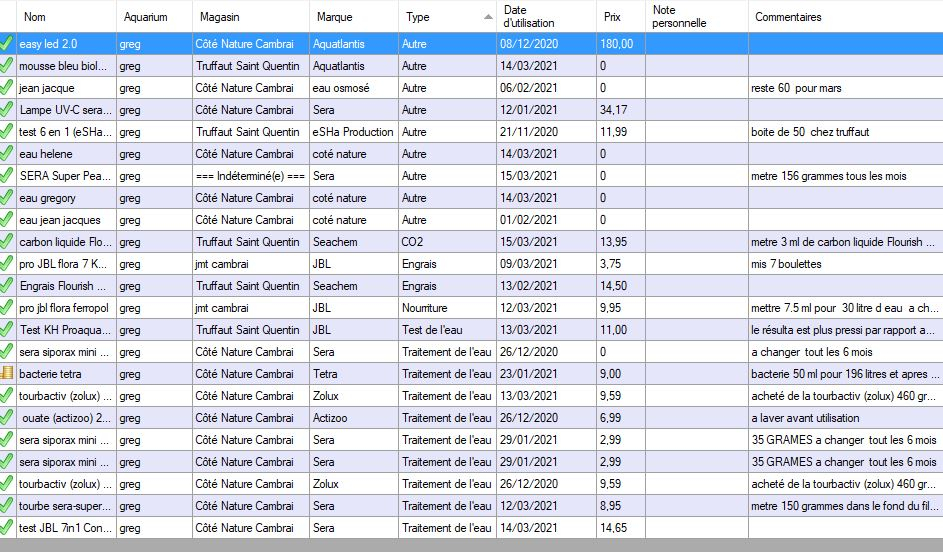Sort by the Date d'utilisation column header
The height and width of the screenshot is (552, 943).
point(547,16)
